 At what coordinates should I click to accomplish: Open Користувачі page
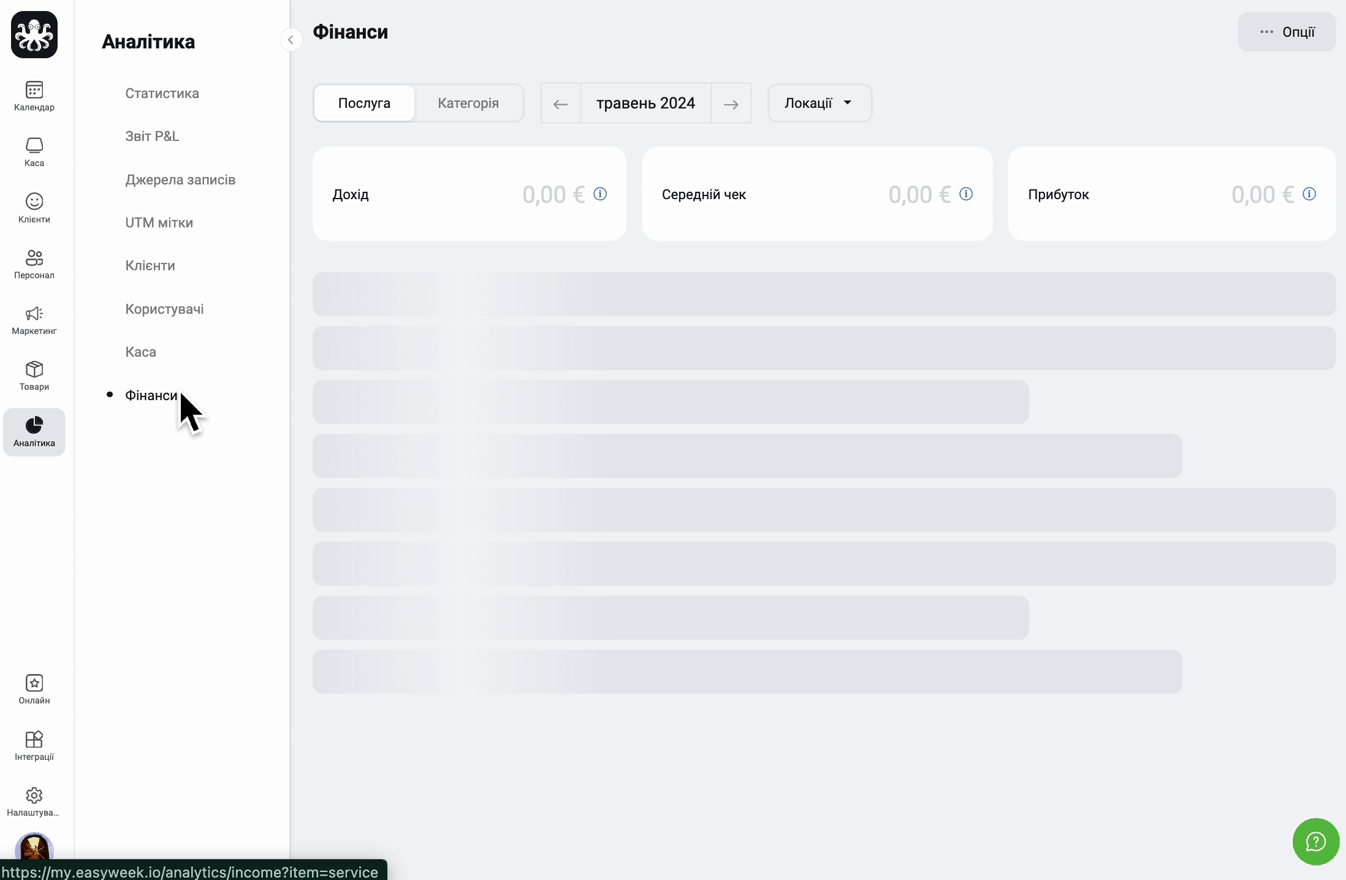(164, 309)
